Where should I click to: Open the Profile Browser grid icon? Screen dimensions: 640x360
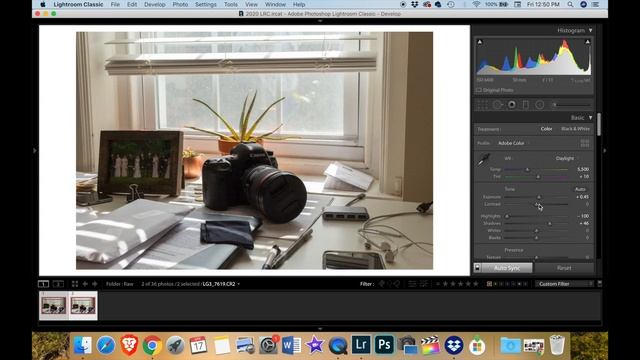pyautogui.click(x=584, y=143)
